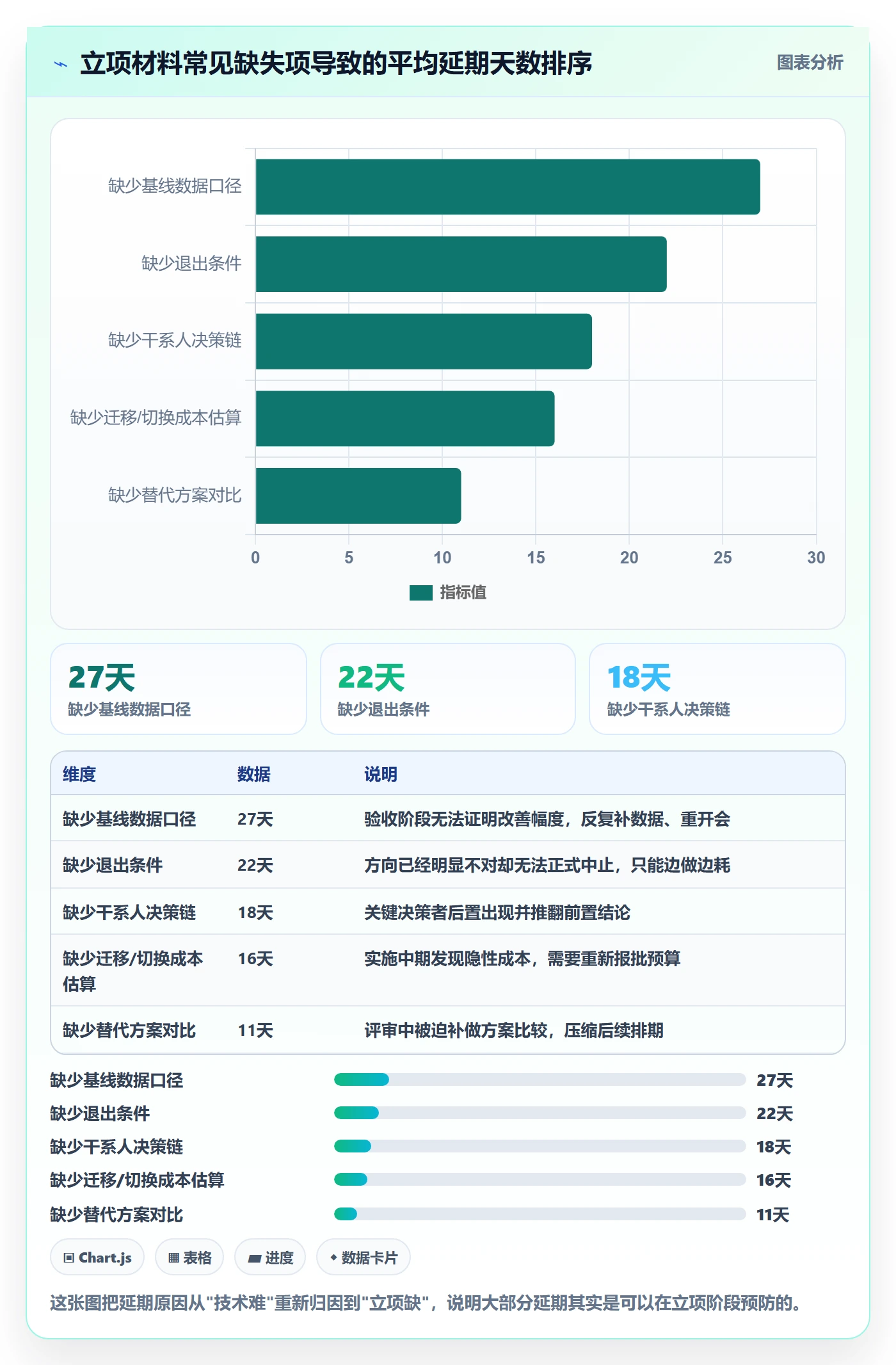This screenshot has height=1365, width=896.
Task: Select description 实施中期发现隐性成本，需要重新报批预算
Action: coord(522,958)
